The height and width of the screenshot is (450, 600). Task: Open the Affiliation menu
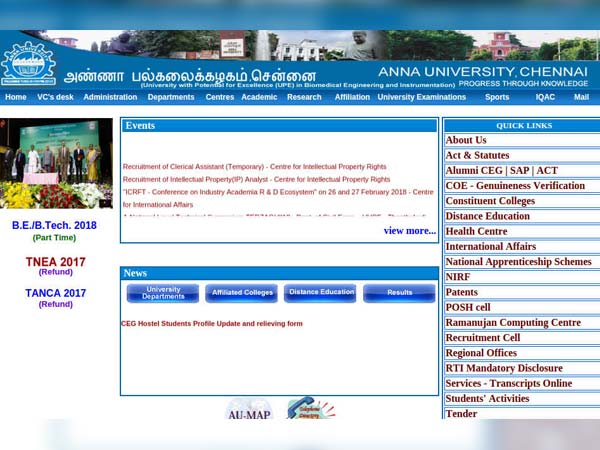pyautogui.click(x=352, y=97)
